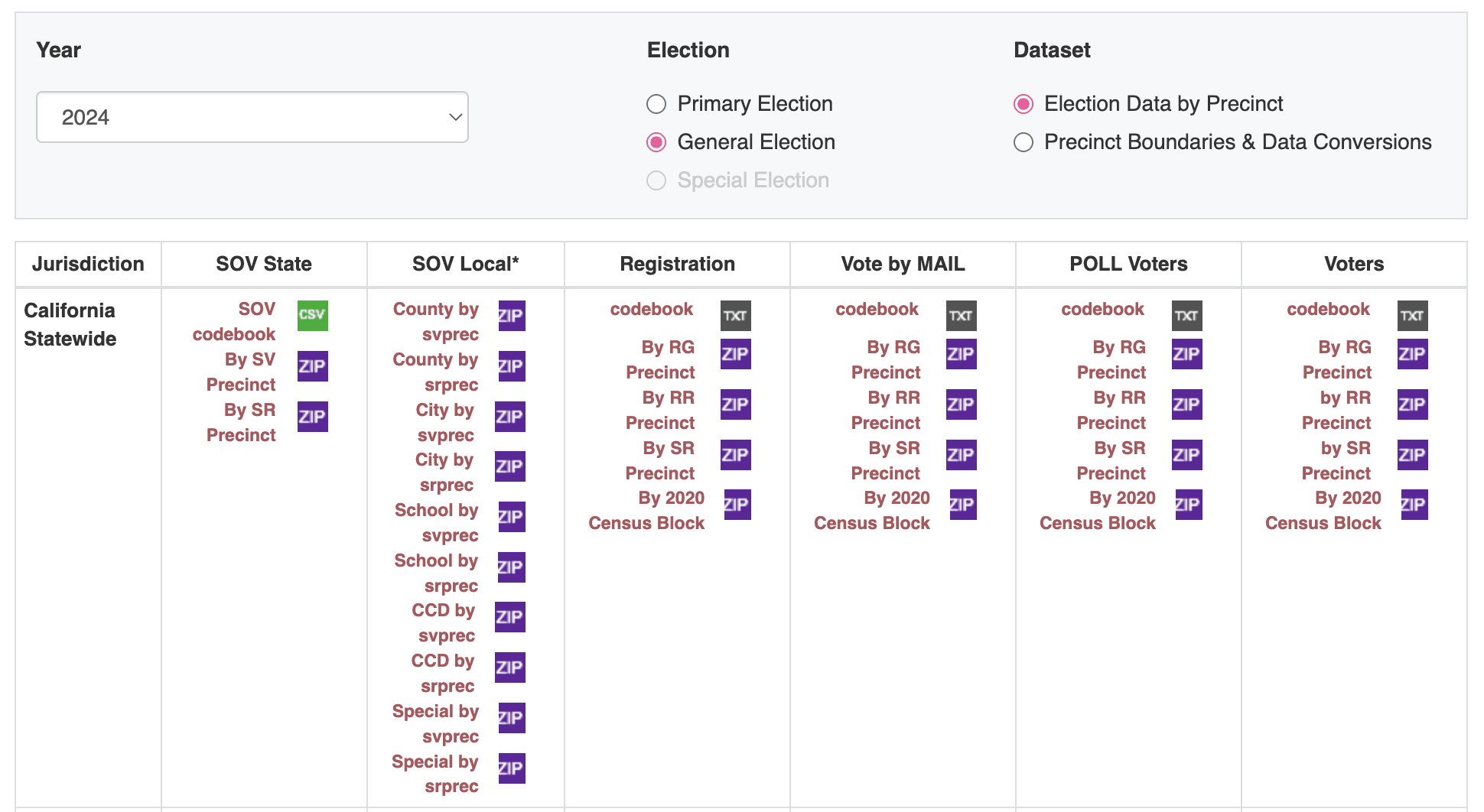Open POLL Voters By 2020 Census Block link
Viewport: 1484px width, 812px height.
tap(1098, 511)
